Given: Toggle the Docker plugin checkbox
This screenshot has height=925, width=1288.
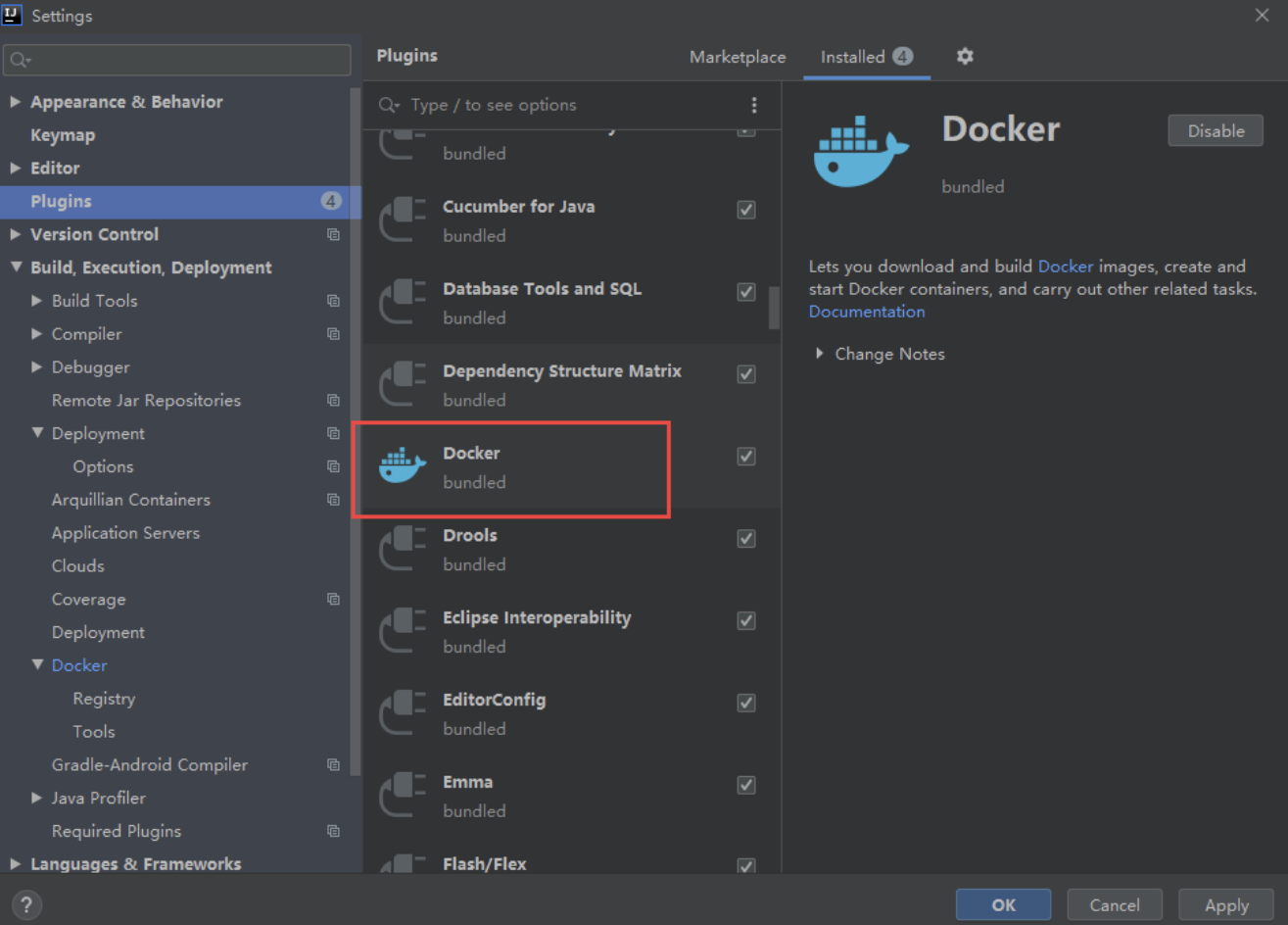Looking at the screenshot, I should point(746,457).
